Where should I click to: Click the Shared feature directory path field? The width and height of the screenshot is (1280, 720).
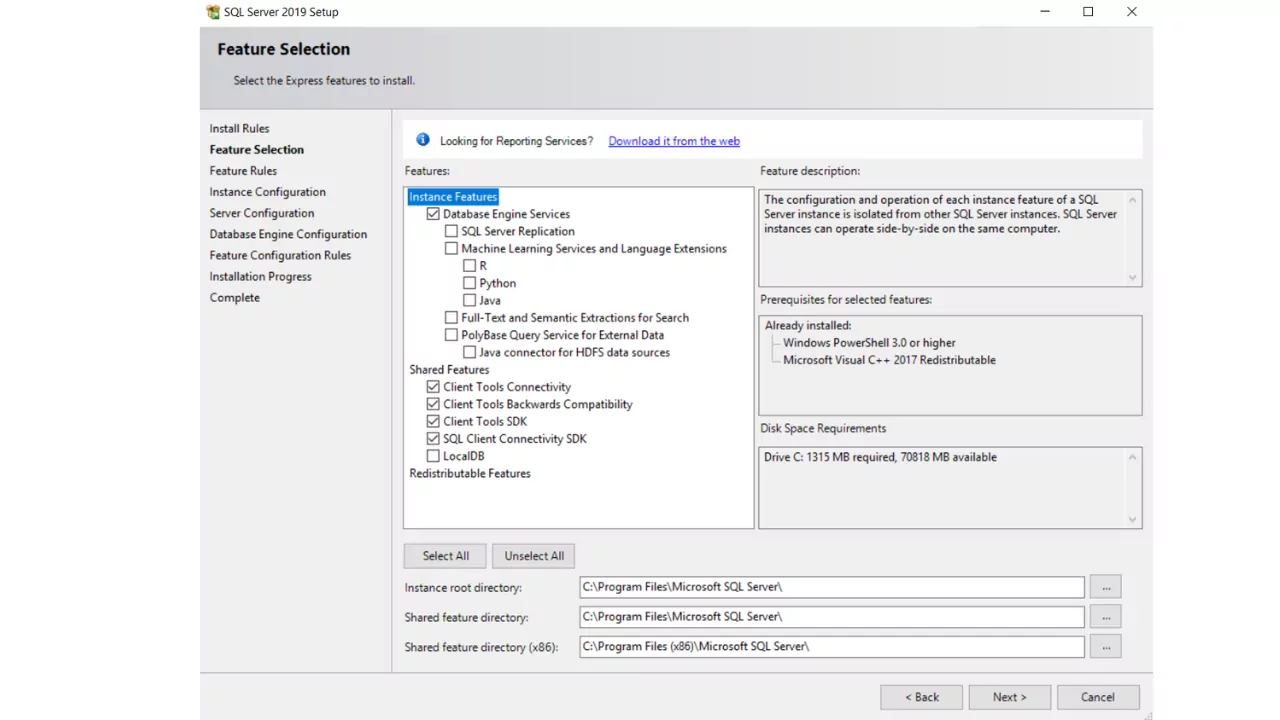coord(832,617)
